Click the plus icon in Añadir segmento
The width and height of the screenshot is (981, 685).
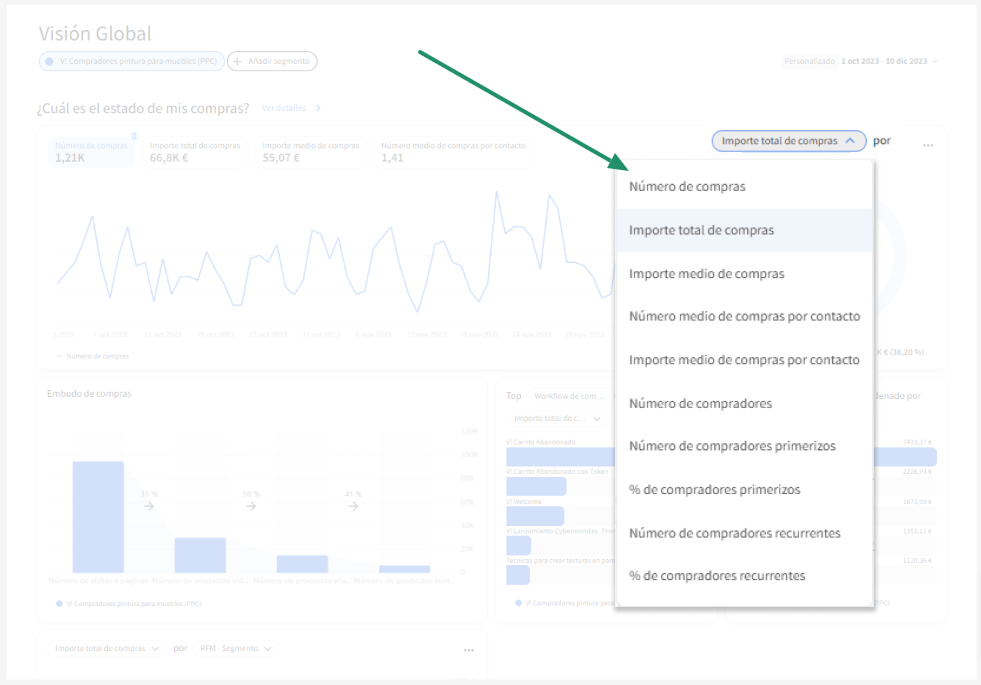[237, 61]
